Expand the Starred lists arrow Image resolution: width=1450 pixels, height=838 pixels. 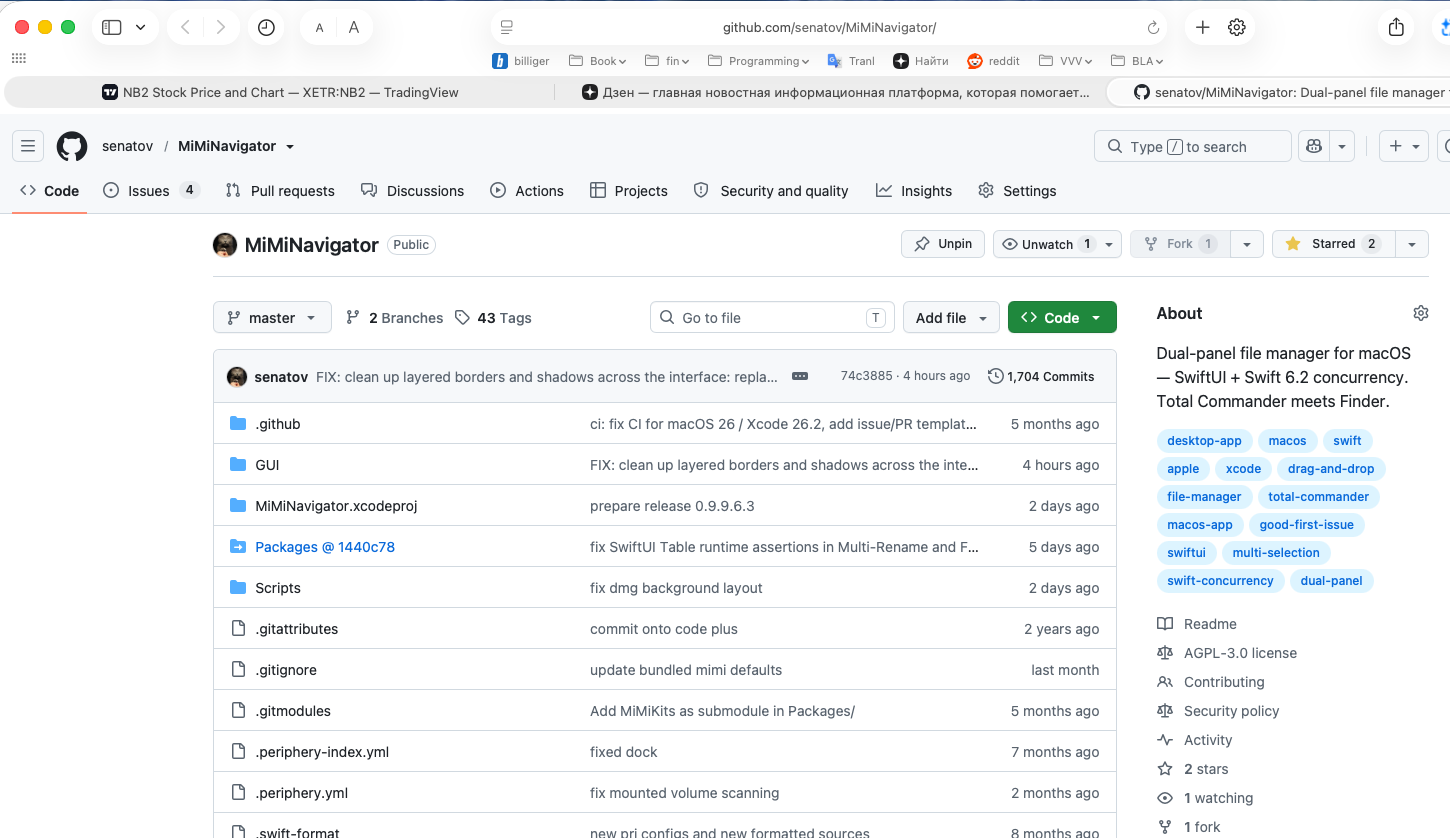(1411, 244)
